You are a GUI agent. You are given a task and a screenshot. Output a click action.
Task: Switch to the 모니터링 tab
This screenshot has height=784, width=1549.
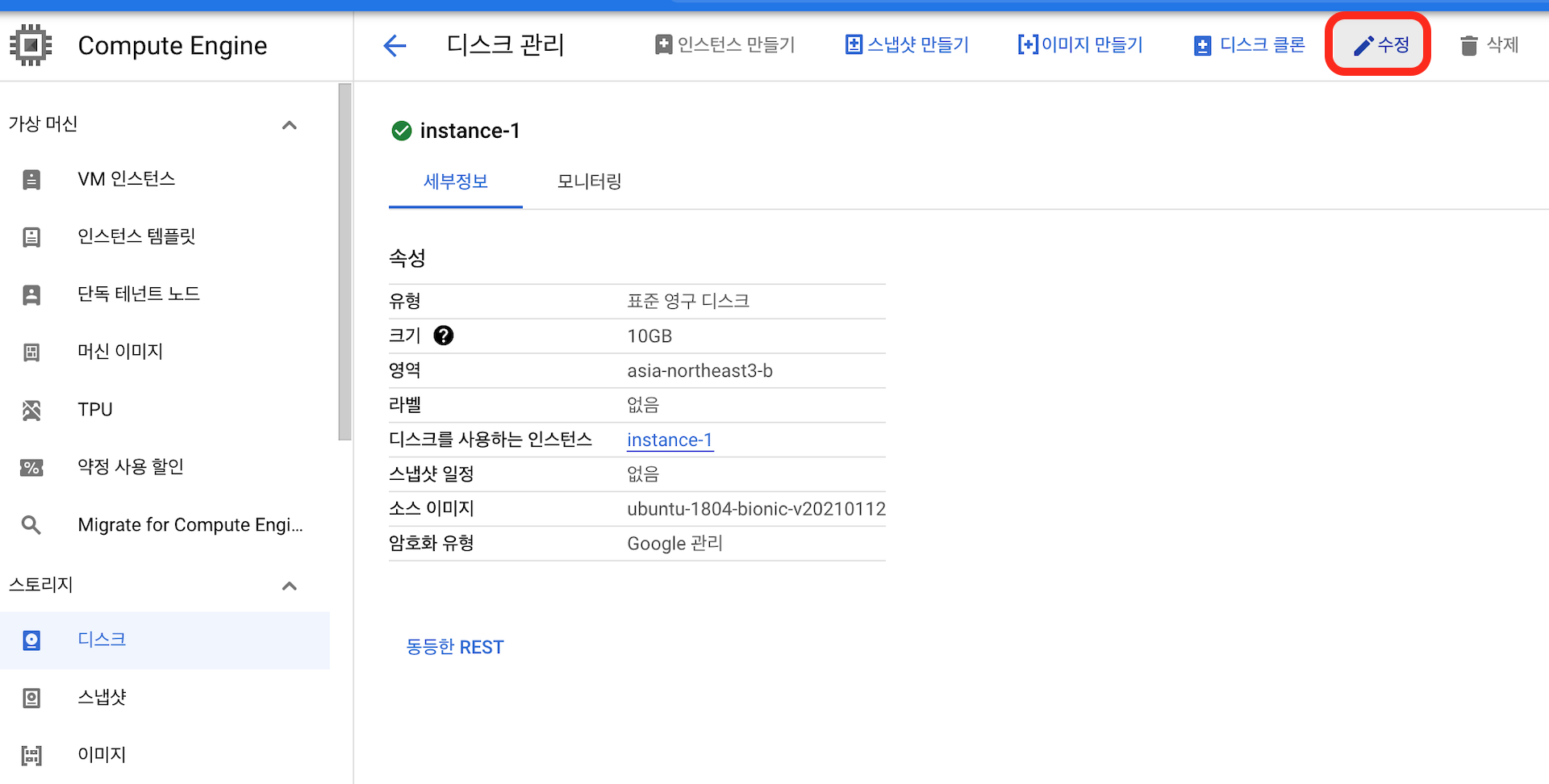[x=590, y=181]
